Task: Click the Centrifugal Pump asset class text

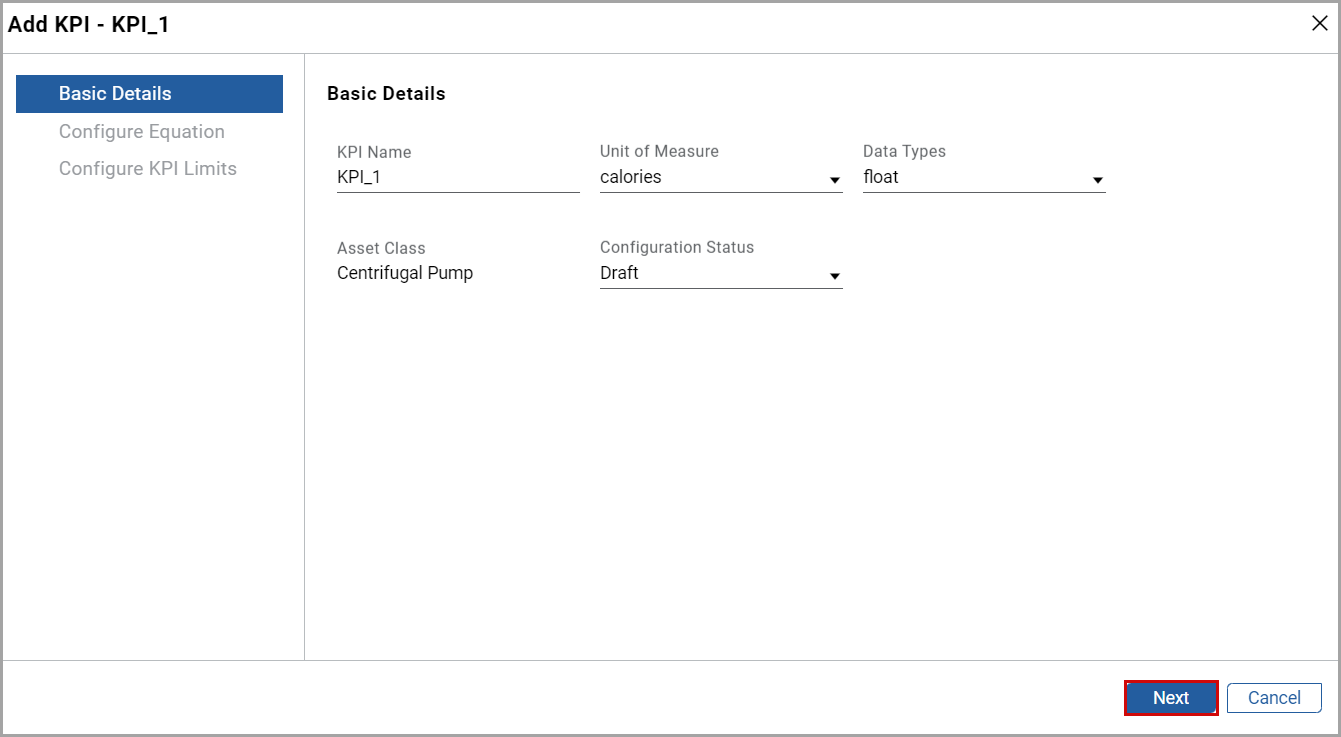Action: click(x=405, y=272)
